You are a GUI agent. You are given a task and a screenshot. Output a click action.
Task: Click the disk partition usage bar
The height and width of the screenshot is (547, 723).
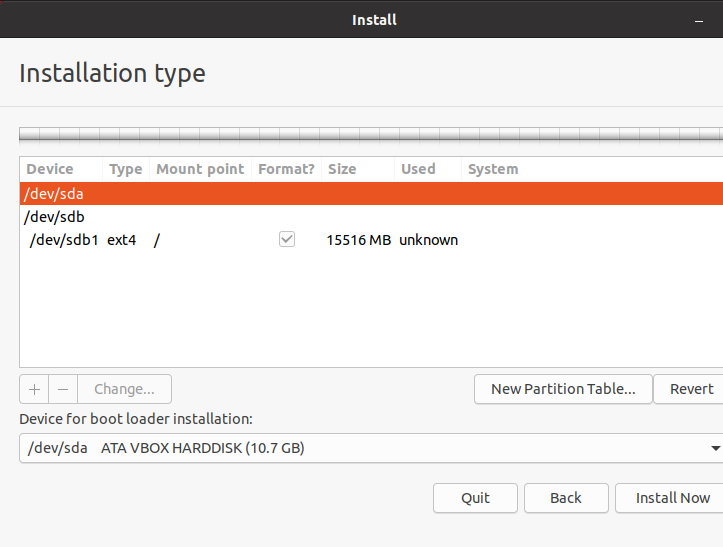[x=370, y=134]
